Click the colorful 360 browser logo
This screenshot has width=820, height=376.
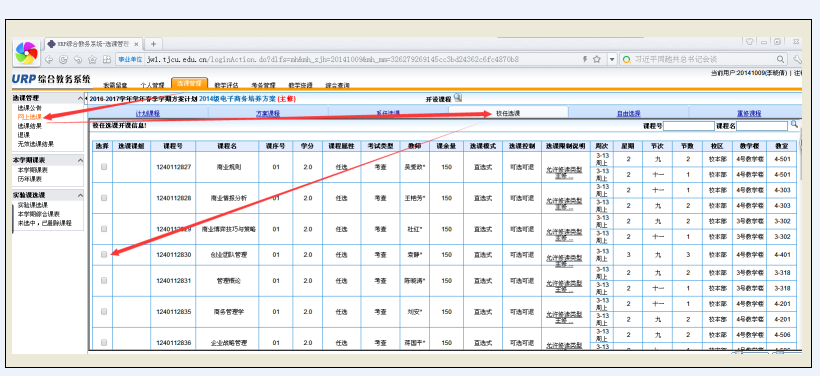(26, 53)
